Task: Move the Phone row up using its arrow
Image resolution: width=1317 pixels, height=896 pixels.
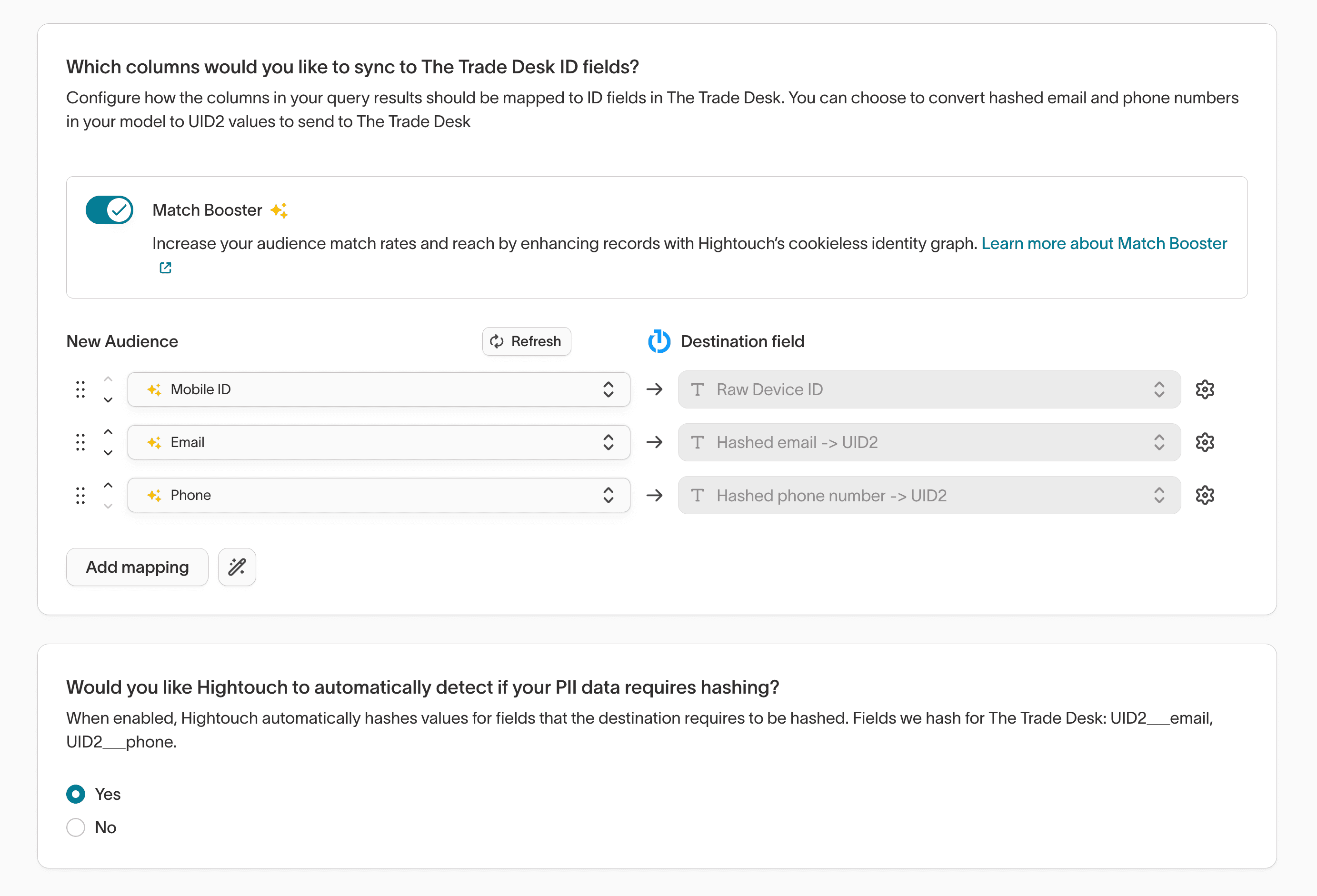Action: pyautogui.click(x=108, y=486)
